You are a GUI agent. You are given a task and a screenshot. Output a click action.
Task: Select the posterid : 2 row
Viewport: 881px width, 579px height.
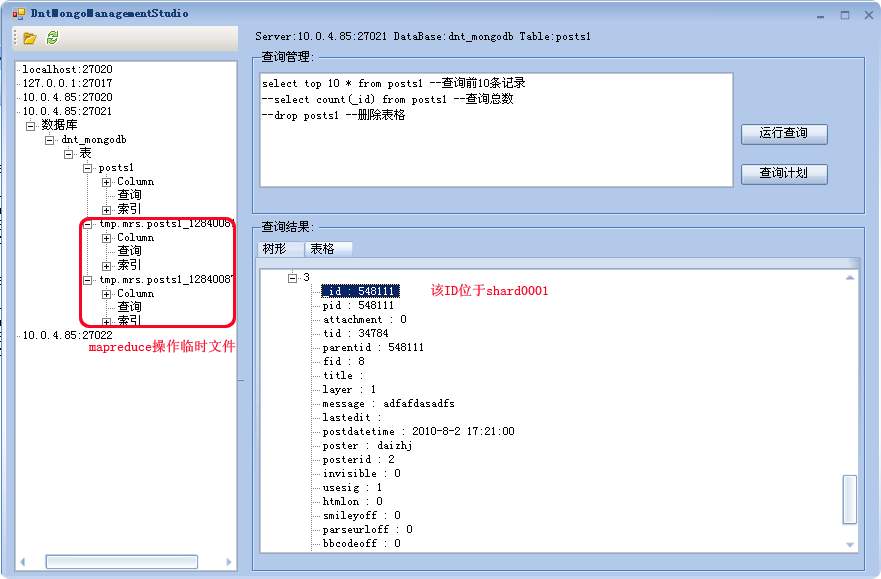click(358, 459)
